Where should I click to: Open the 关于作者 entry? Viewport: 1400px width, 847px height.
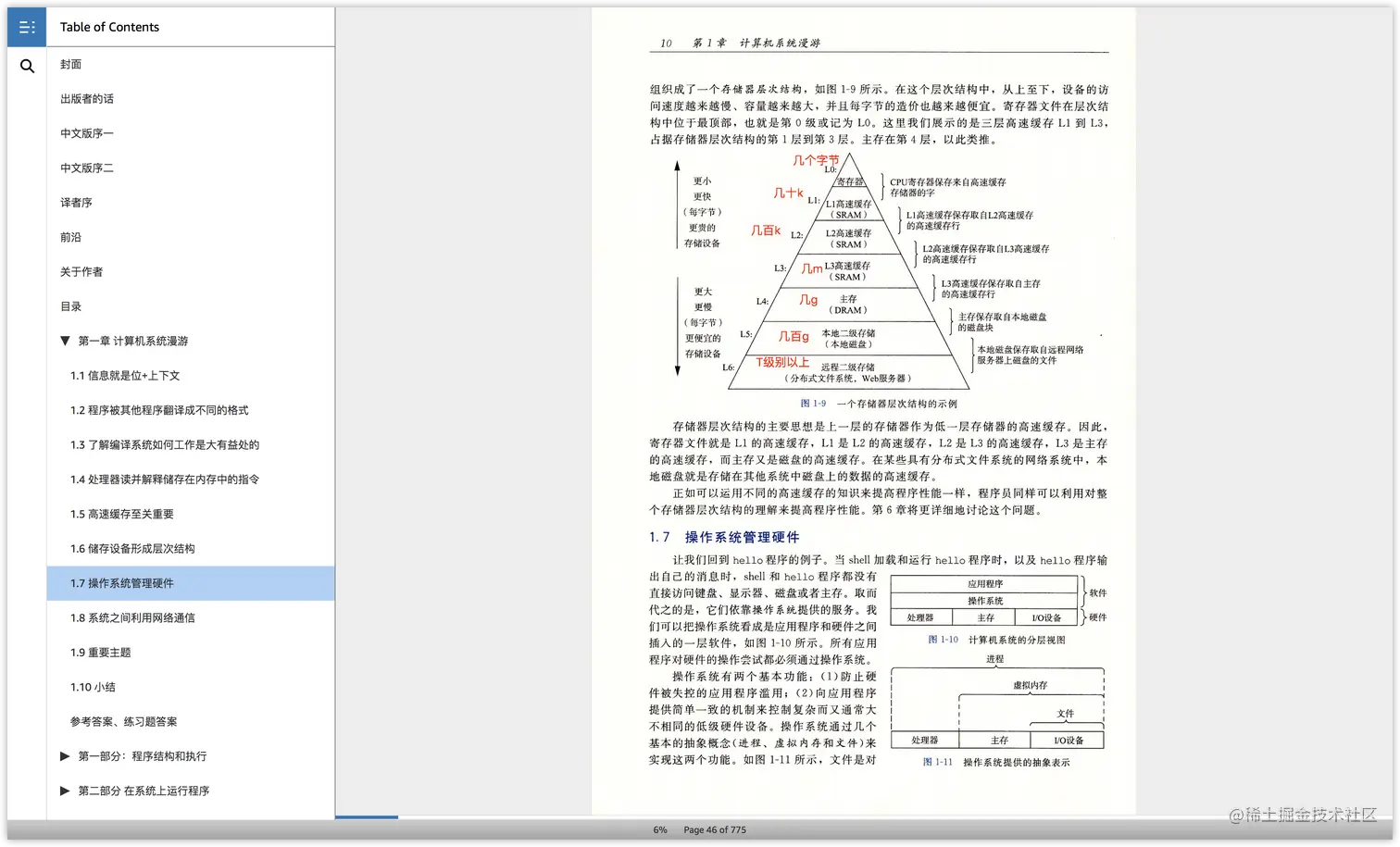click(81, 272)
